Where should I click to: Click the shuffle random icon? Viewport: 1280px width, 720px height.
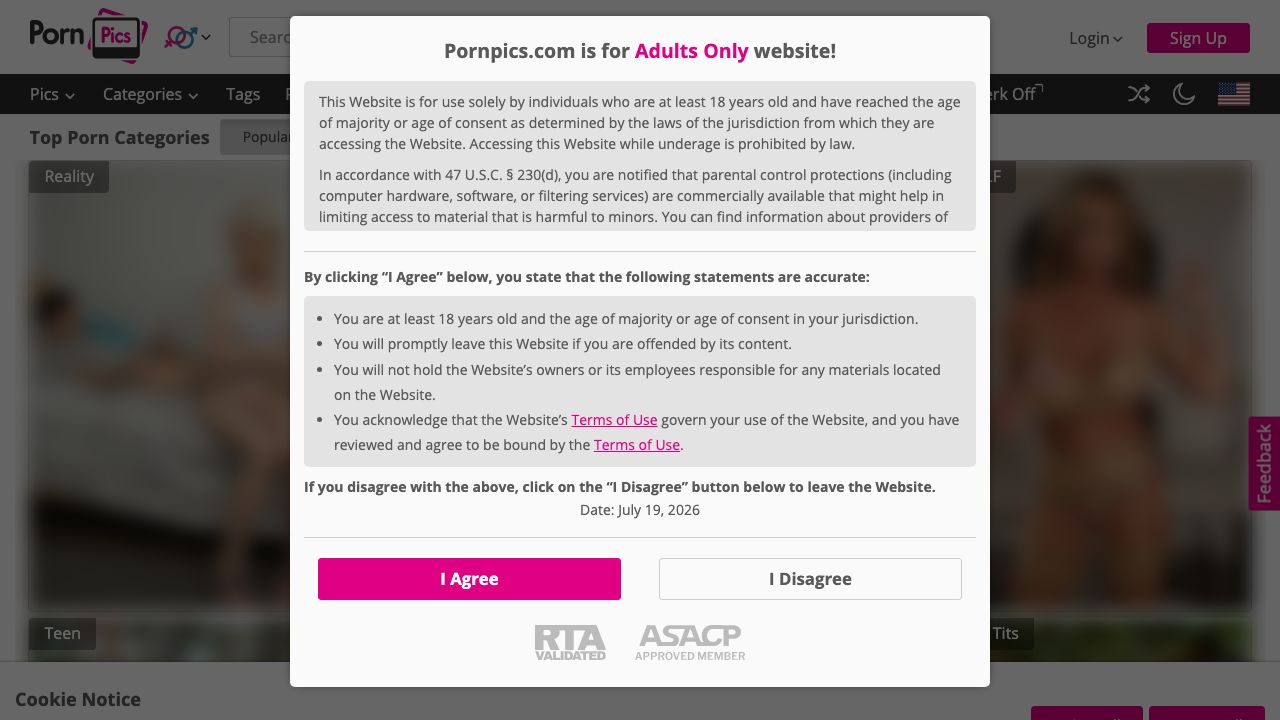click(x=1139, y=94)
